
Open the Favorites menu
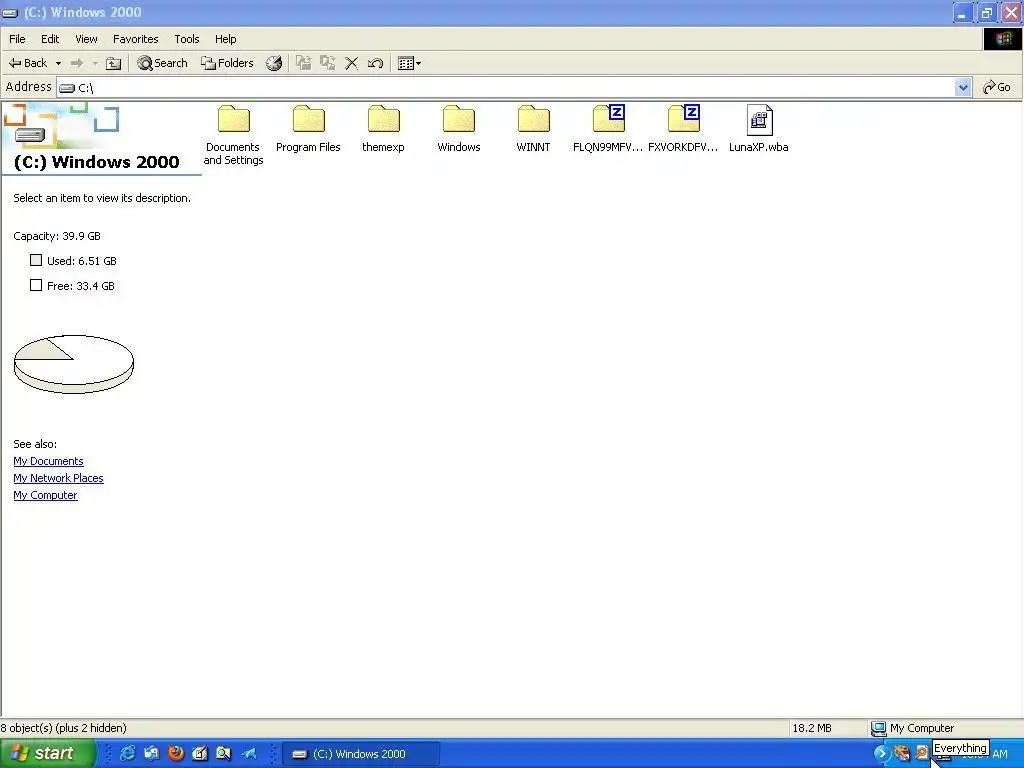pyautogui.click(x=135, y=39)
